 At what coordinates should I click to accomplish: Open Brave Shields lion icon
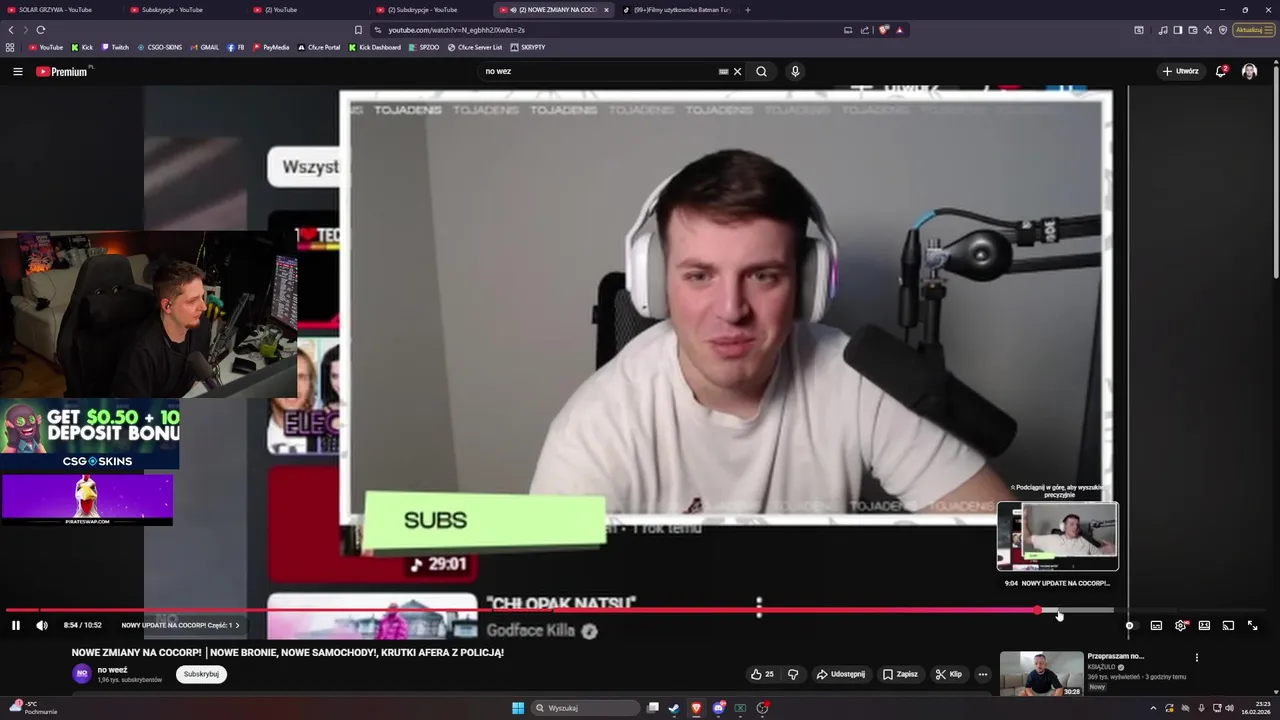884,30
